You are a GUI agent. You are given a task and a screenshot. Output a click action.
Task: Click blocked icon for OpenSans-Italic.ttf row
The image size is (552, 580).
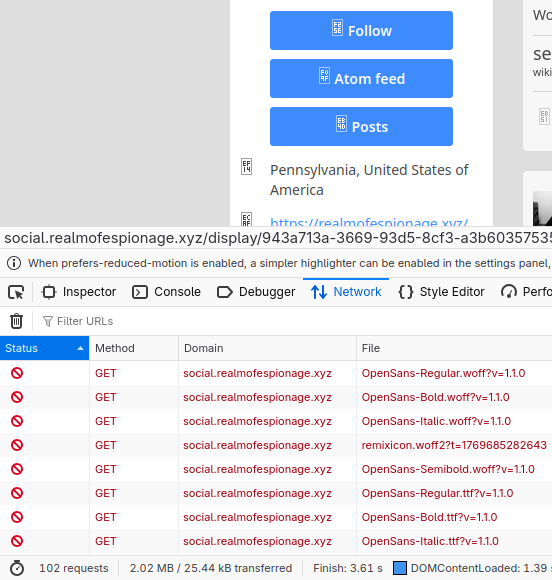17,541
